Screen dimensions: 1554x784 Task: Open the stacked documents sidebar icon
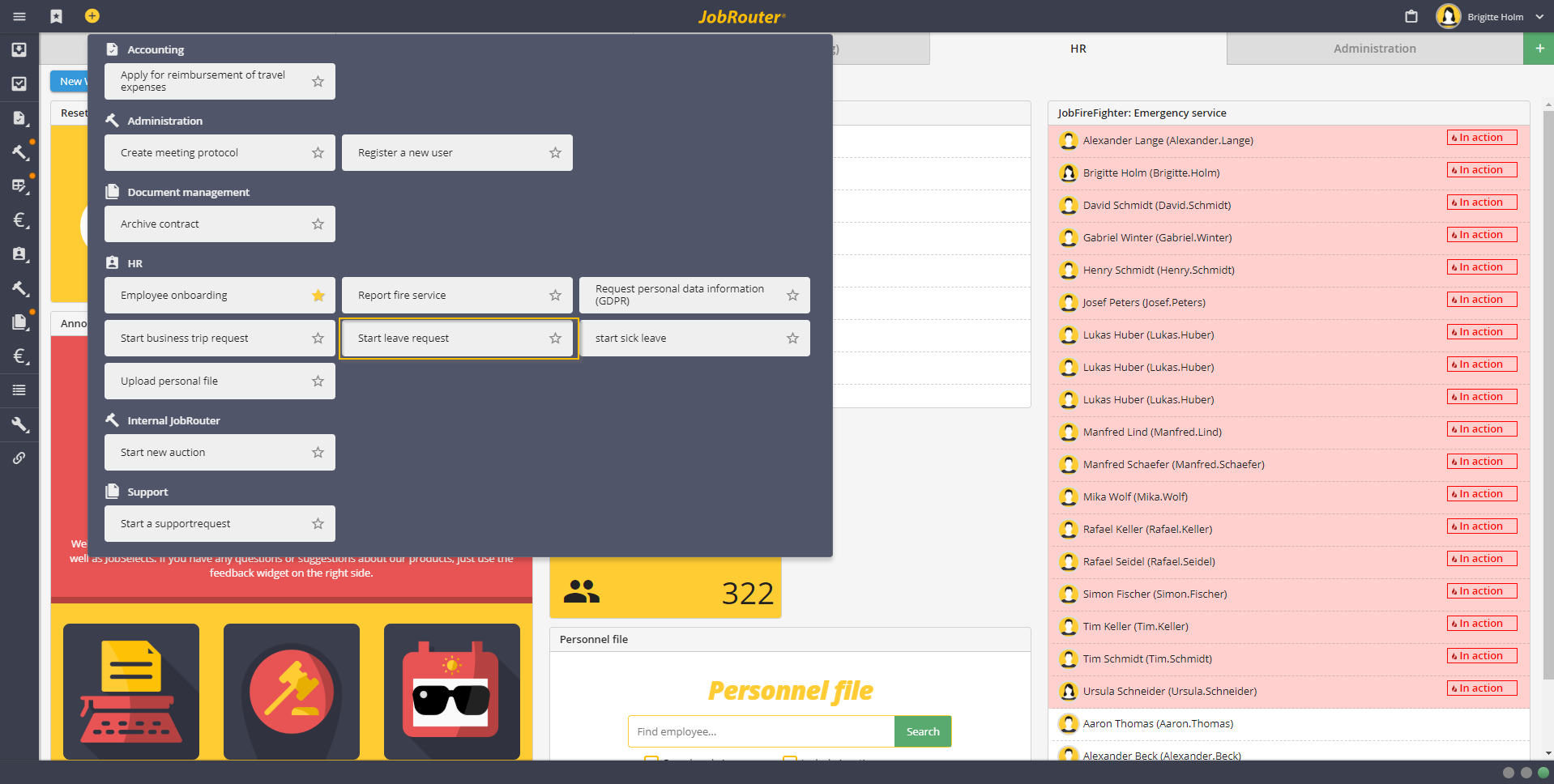pyautogui.click(x=19, y=322)
